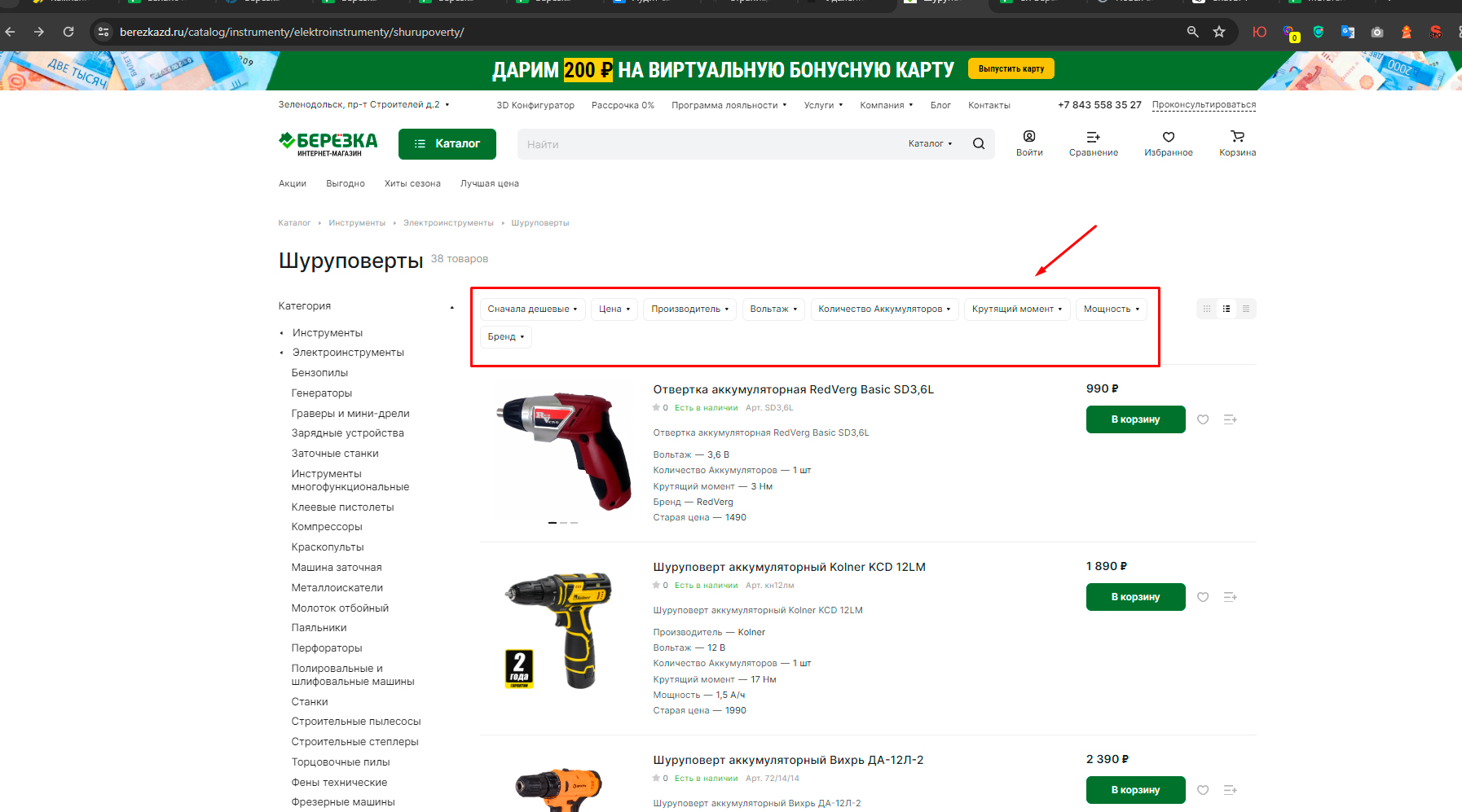Open the Рассрочка 0% page

pyautogui.click(x=623, y=105)
